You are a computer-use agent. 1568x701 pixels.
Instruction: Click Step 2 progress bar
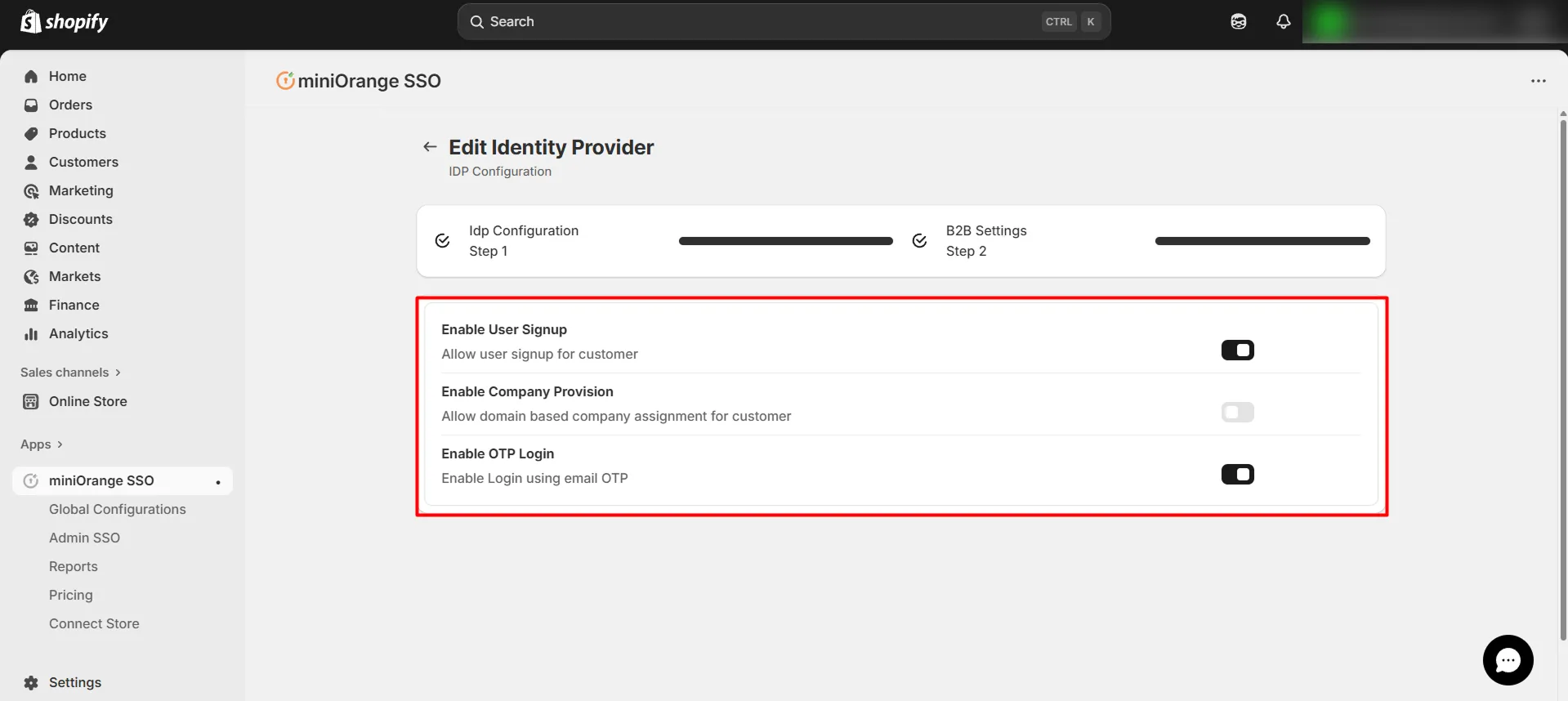[x=1262, y=241]
